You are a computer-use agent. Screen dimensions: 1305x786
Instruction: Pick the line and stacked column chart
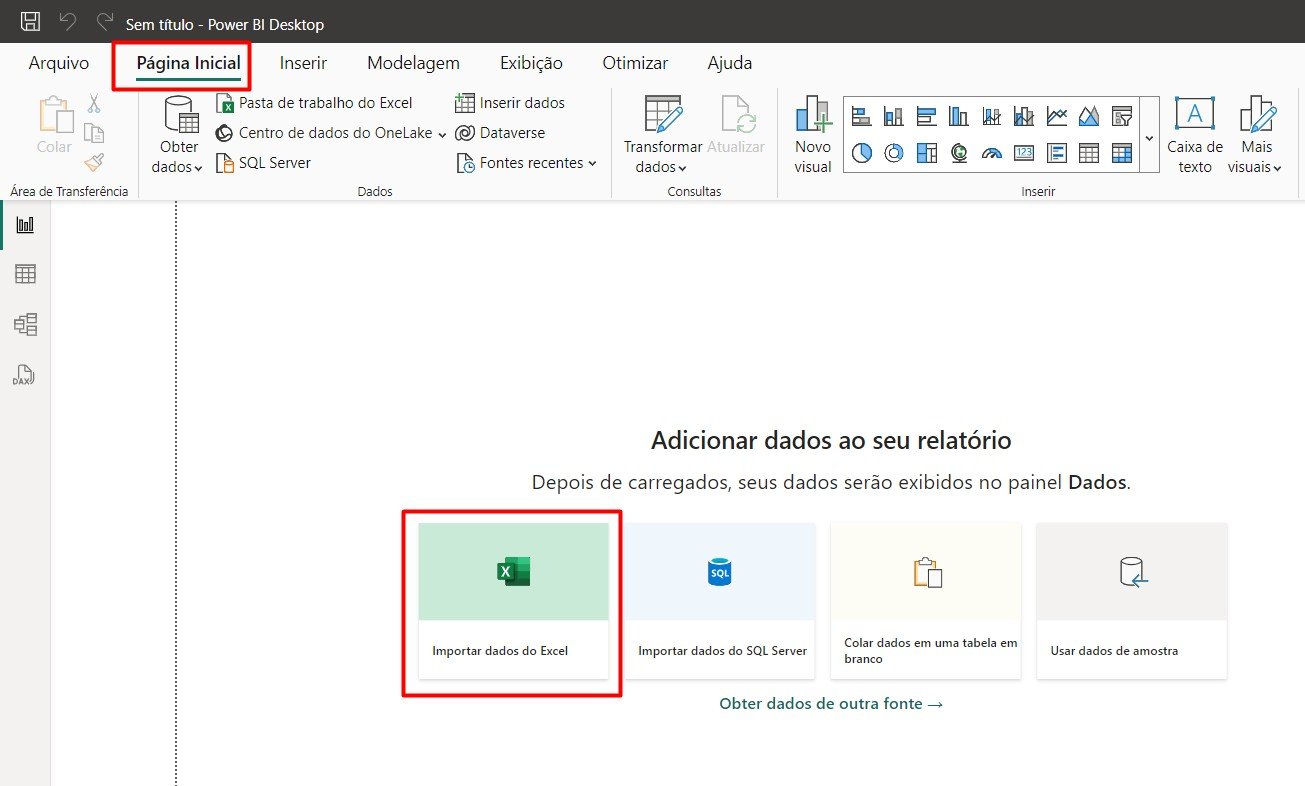[991, 116]
